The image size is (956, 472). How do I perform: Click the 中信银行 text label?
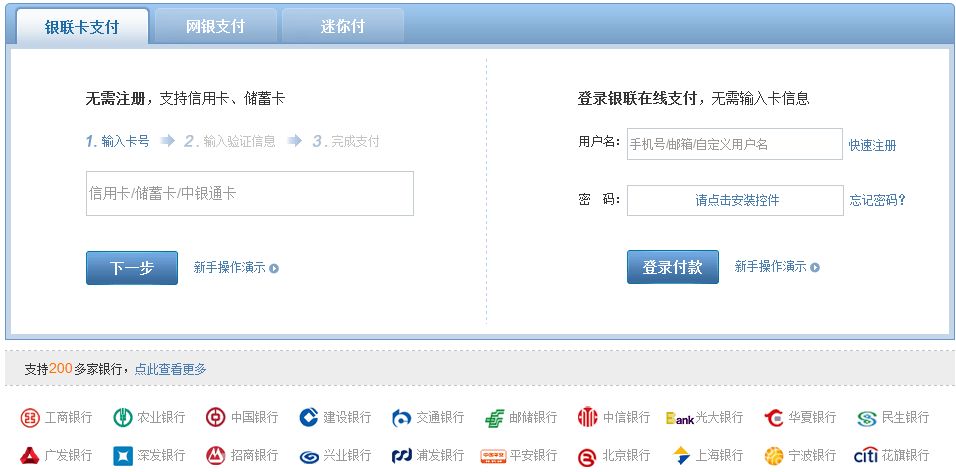(626, 418)
